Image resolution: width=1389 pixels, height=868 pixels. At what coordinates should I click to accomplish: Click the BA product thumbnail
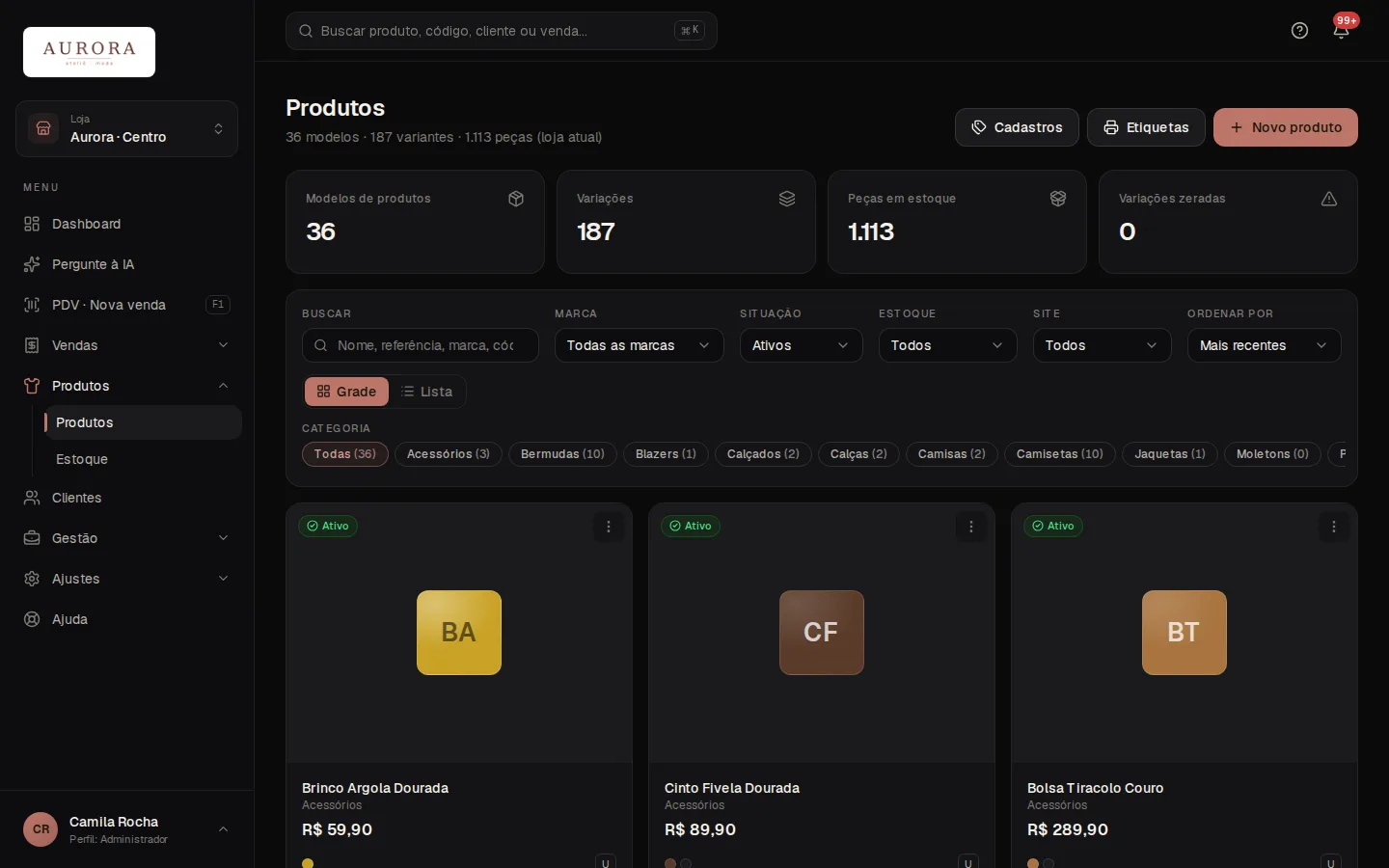coord(459,633)
